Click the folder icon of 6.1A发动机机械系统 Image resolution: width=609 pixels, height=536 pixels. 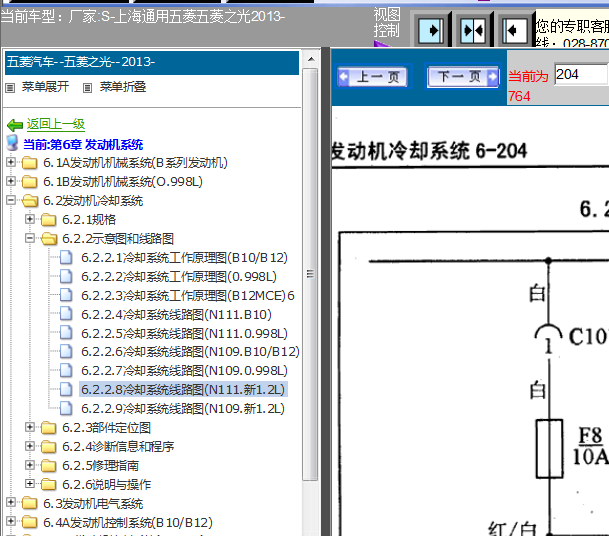coord(30,162)
